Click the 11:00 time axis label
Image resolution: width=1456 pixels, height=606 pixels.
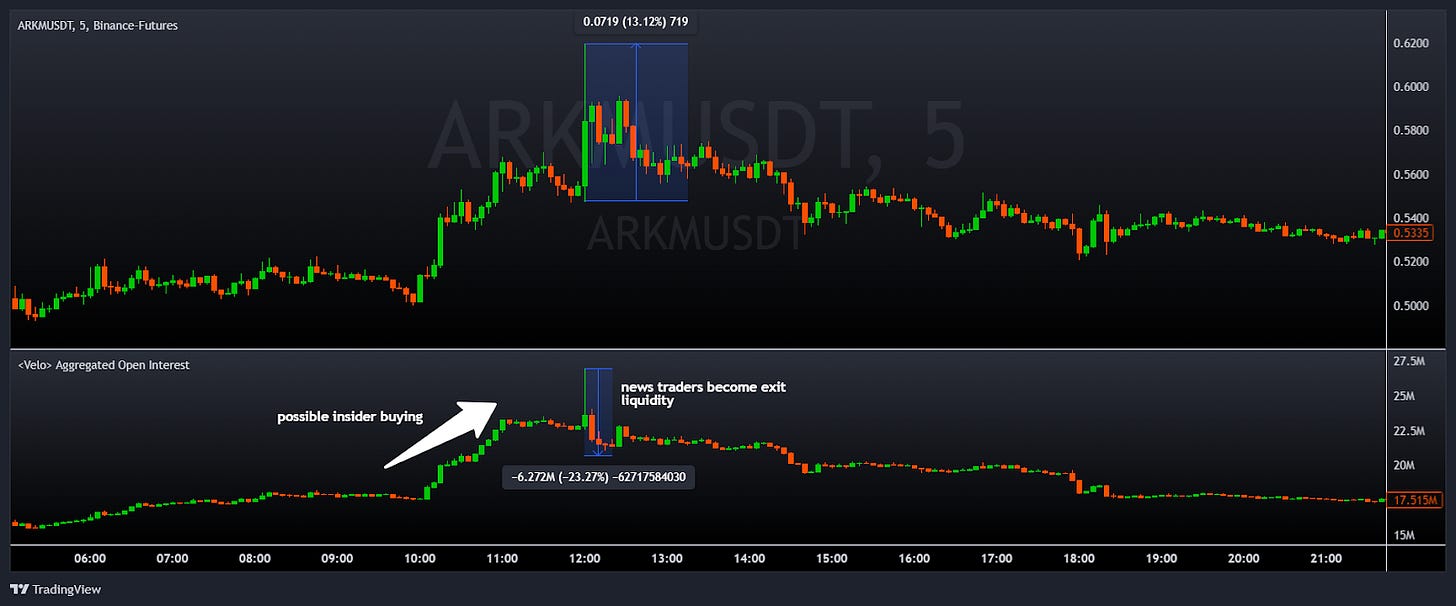coord(502,559)
